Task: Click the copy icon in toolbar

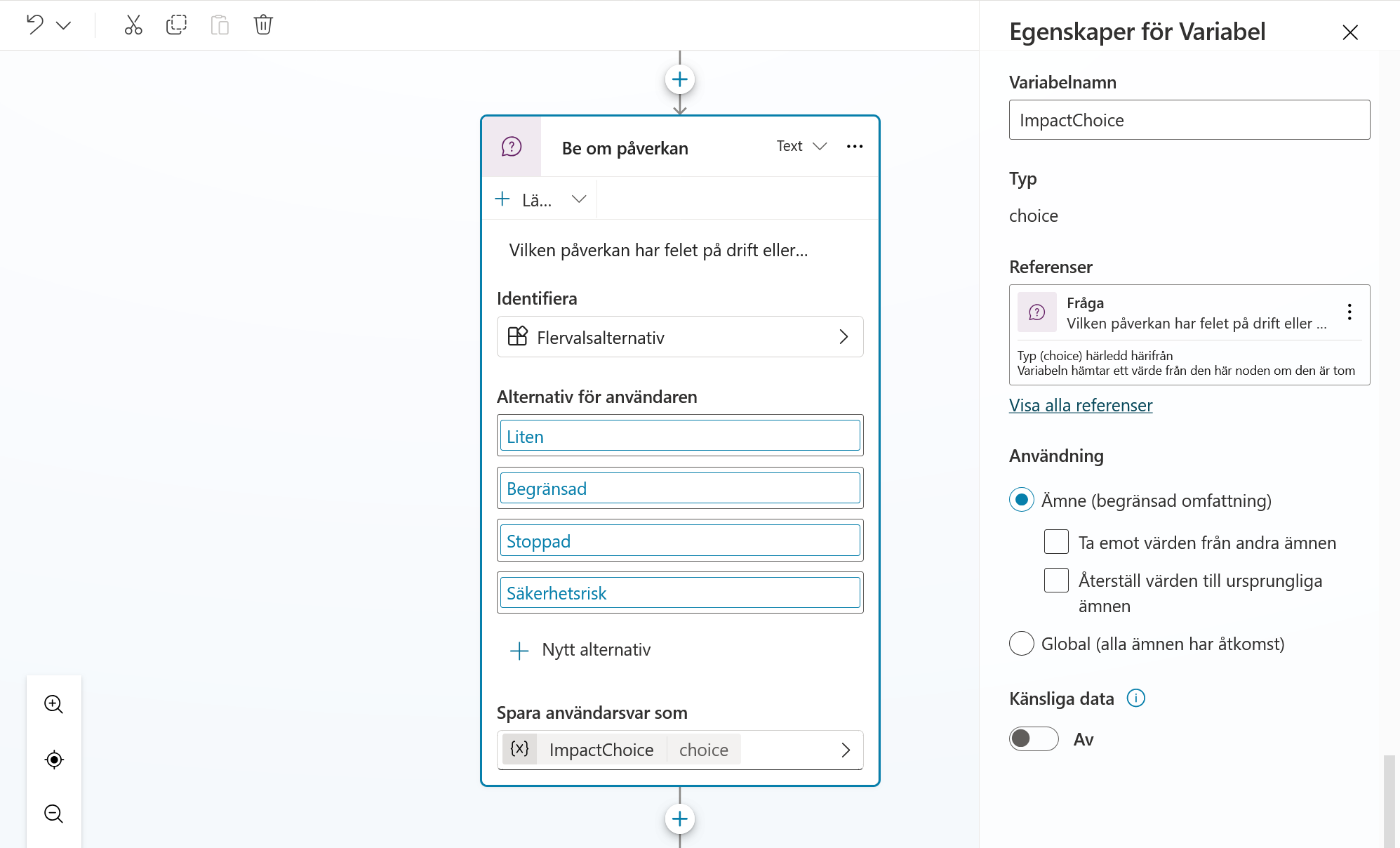Action: pos(176,25)
